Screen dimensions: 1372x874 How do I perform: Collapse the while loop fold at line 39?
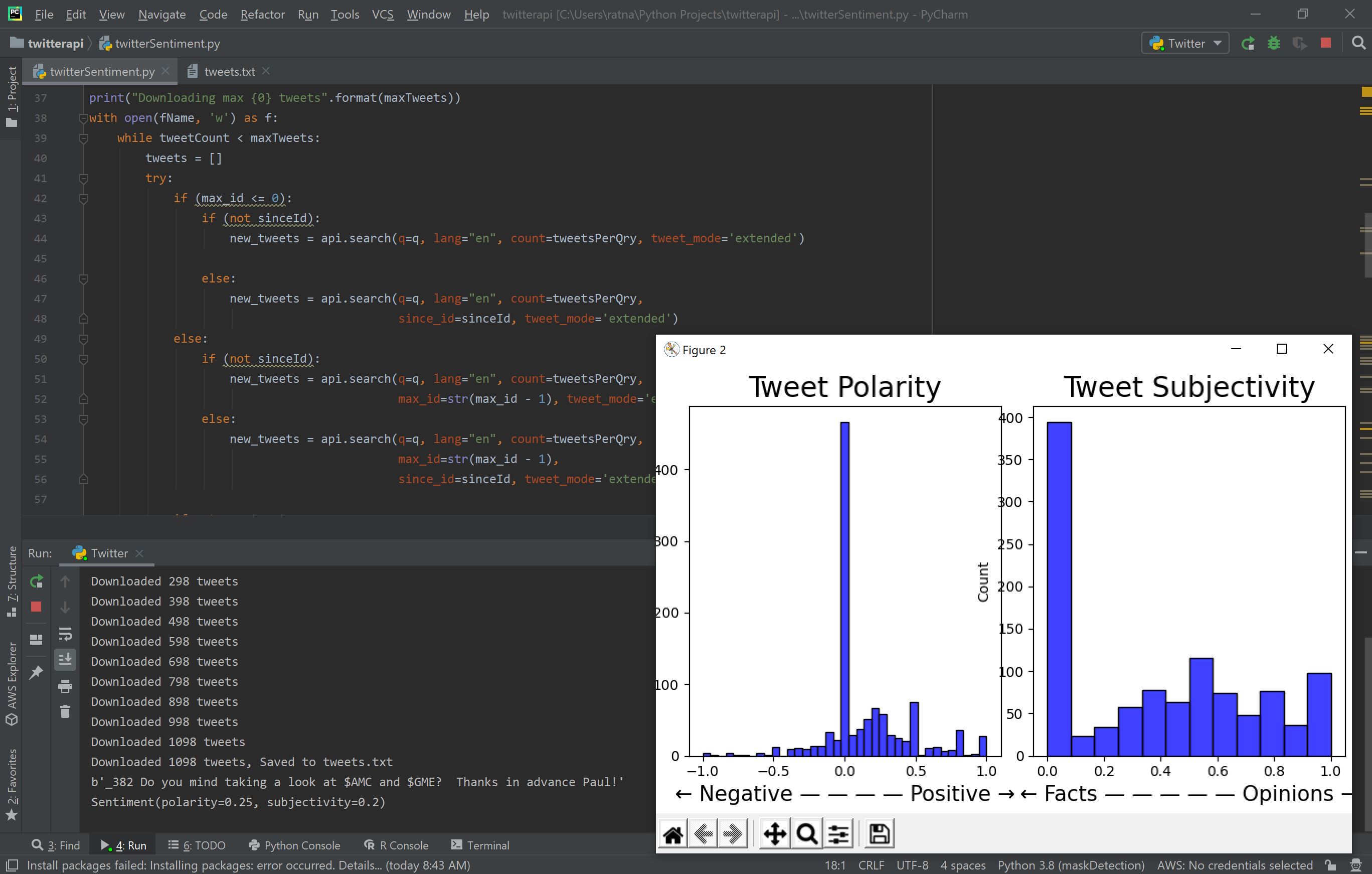83,138
